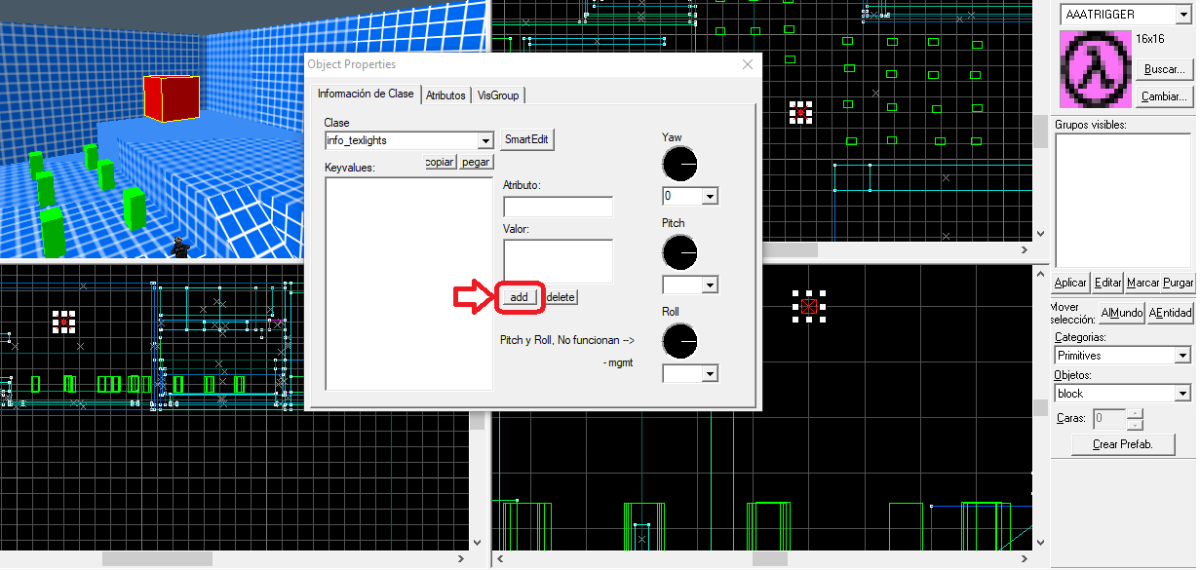The width and height of the screenshot is (1200, 570).
Task: Toggle the SmartEdit button
Action: coord(527,140)
